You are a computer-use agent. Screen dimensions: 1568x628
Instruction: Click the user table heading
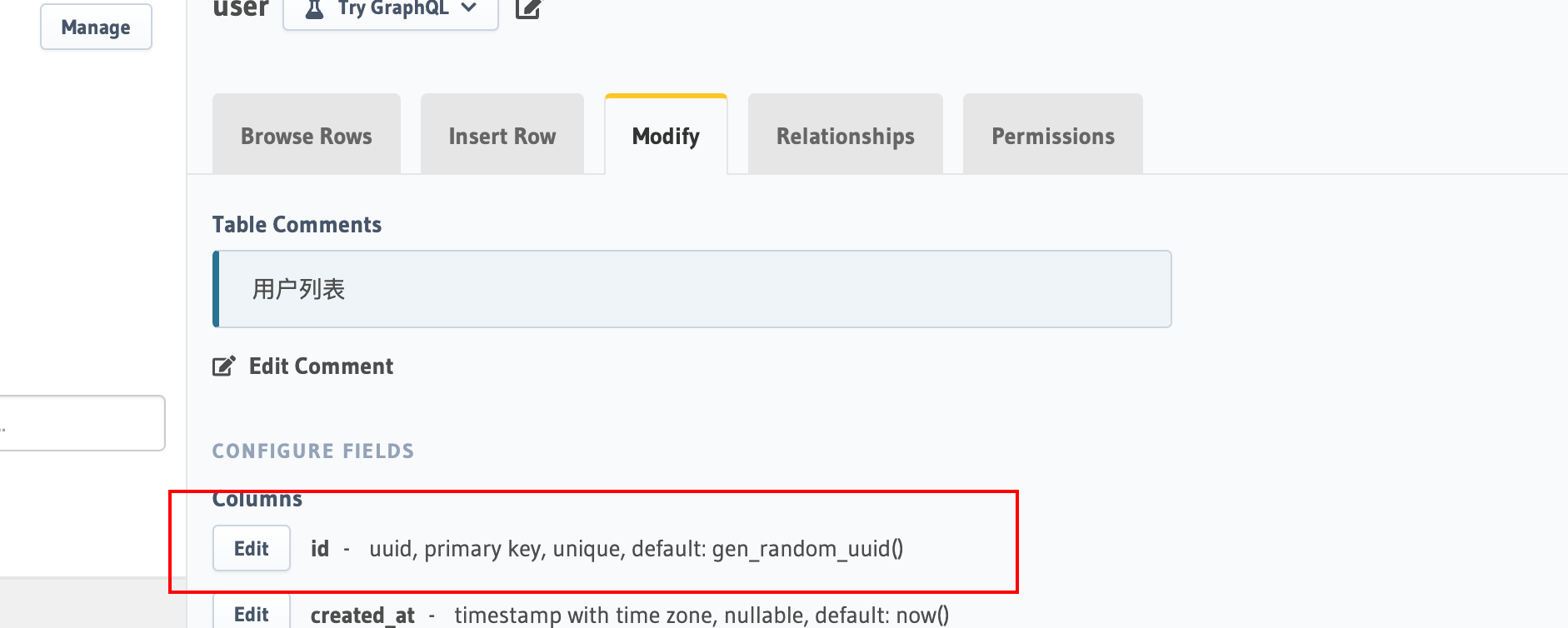click(x=241, y=8)
